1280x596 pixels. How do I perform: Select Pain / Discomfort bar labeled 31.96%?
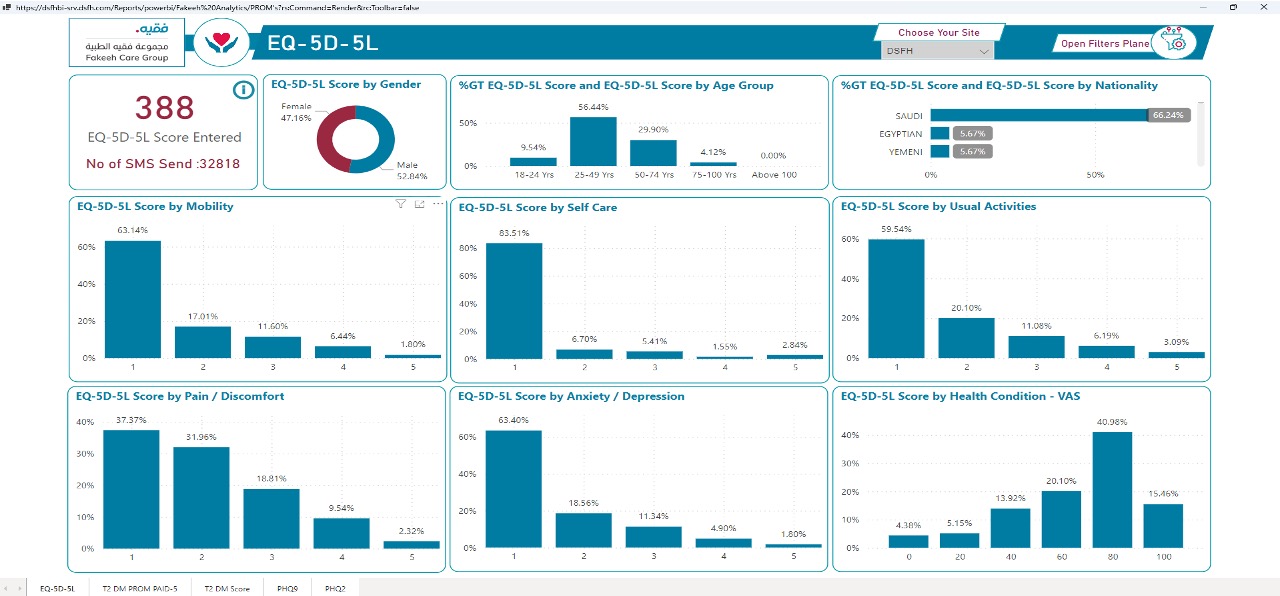click(202, 497)
